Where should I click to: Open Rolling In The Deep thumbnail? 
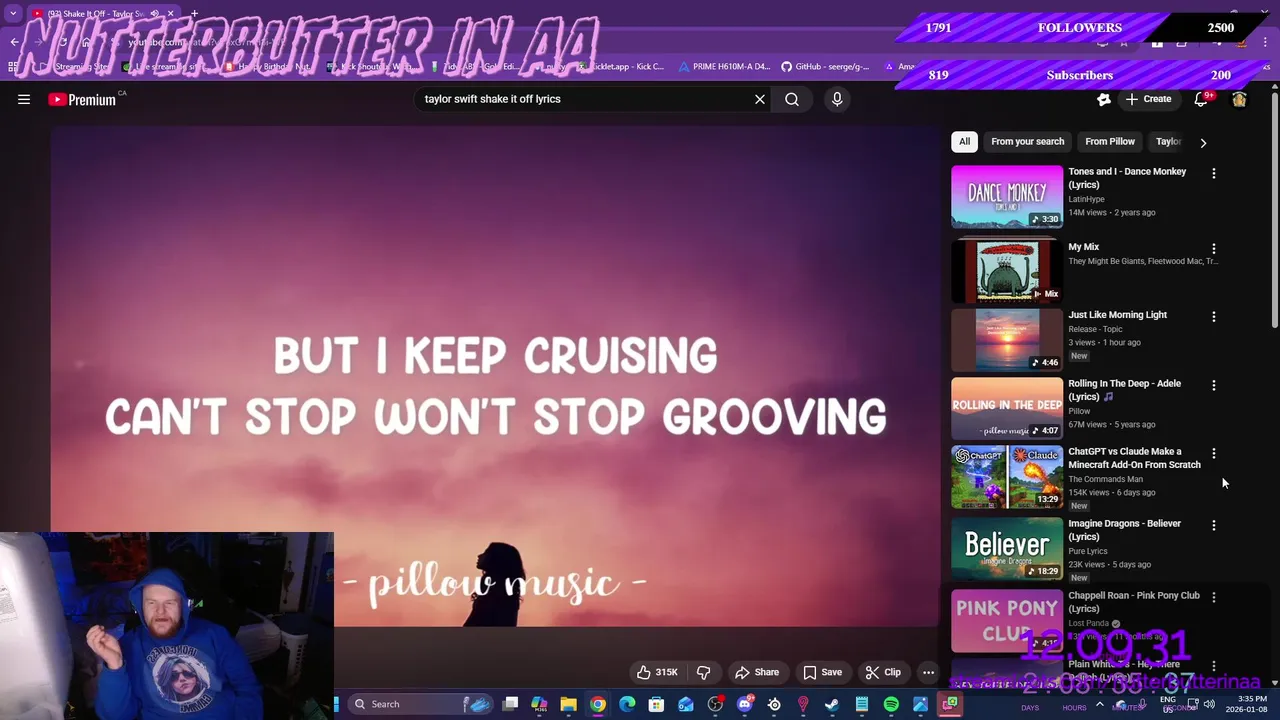pos(1007,408)
